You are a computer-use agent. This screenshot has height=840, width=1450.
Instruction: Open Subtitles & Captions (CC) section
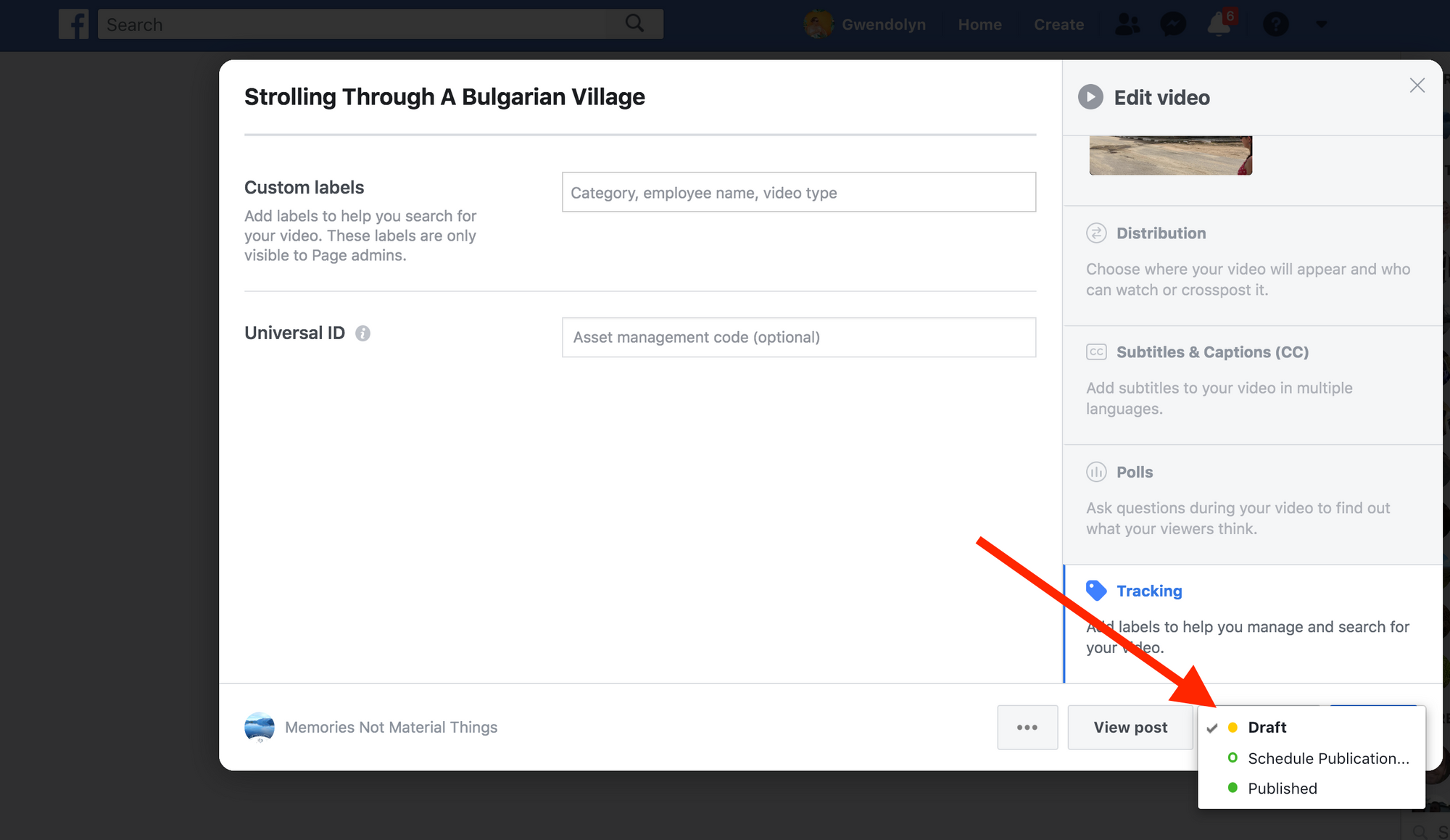pos(1211,352)
